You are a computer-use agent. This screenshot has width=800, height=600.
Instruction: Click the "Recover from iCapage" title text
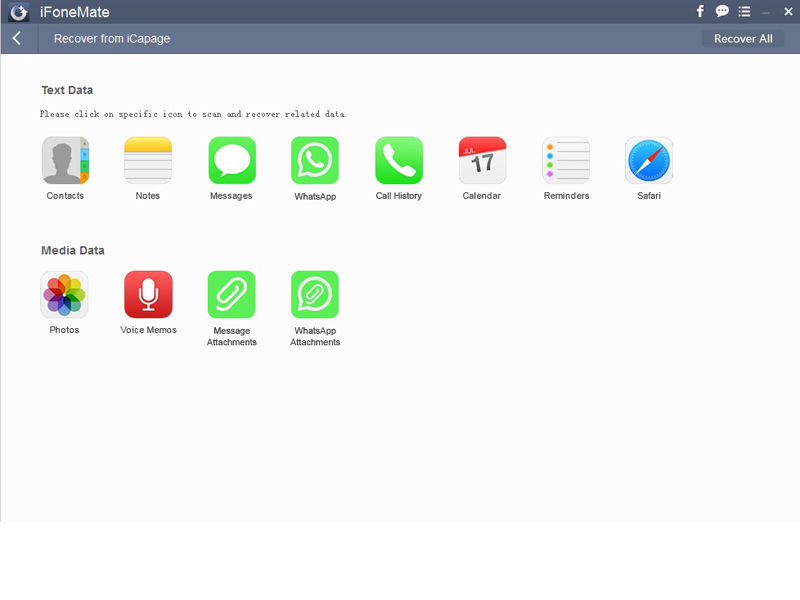[112, 39]
